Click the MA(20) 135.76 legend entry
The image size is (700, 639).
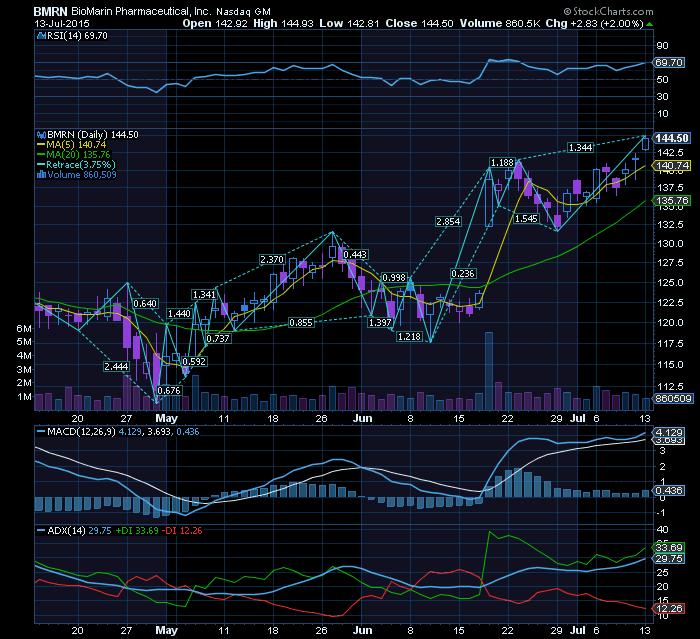point(73,155)
